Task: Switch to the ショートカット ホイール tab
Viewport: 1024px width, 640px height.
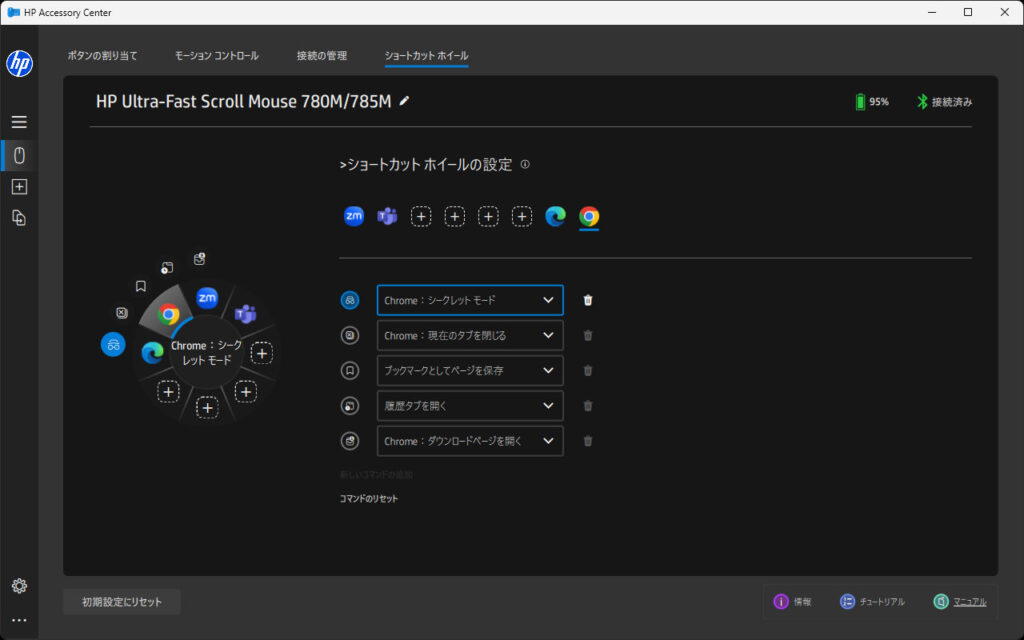Action: 426,56
